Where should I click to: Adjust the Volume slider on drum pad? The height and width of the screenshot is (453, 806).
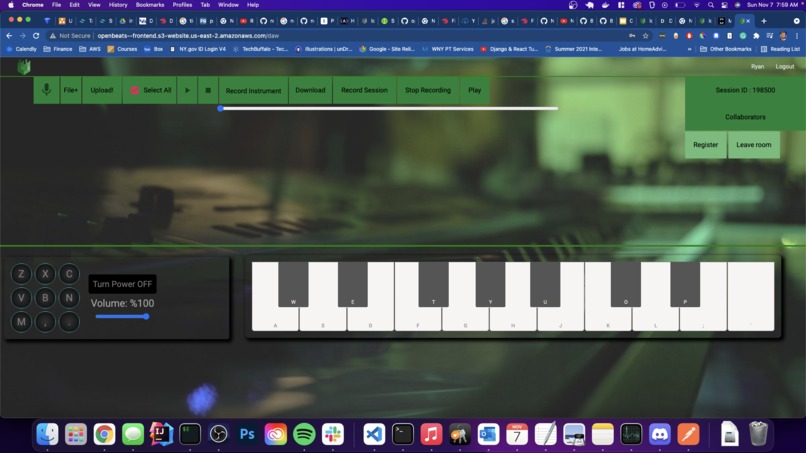tap(122, 317)
